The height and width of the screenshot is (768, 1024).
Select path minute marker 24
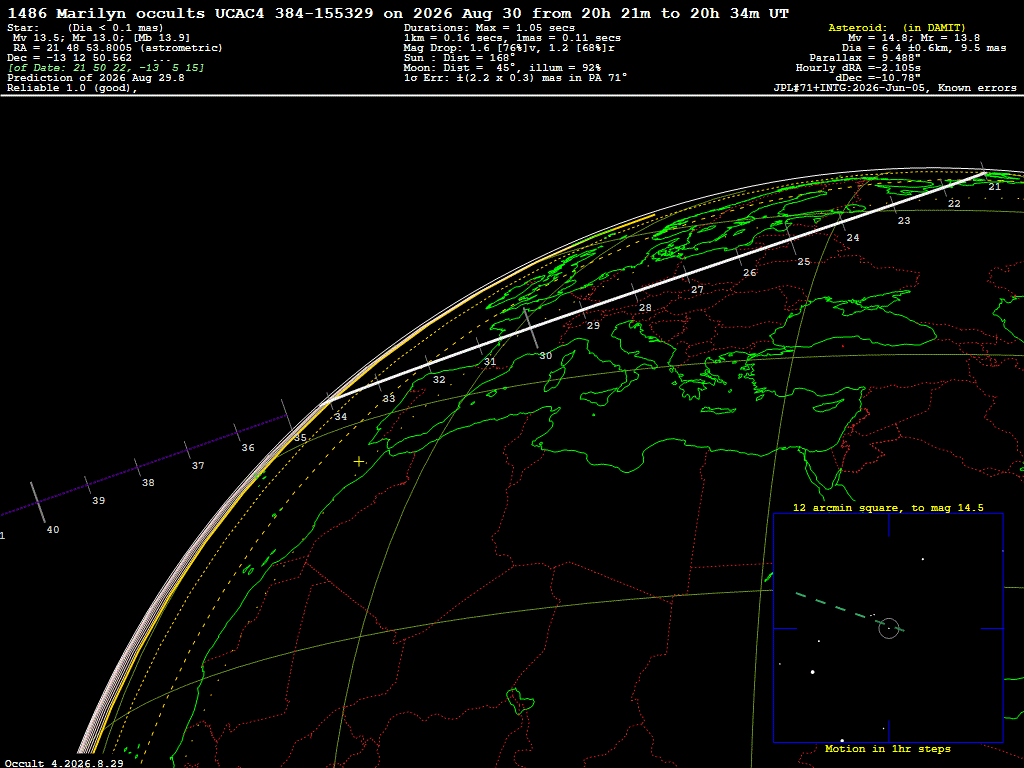tap(853, 238)
